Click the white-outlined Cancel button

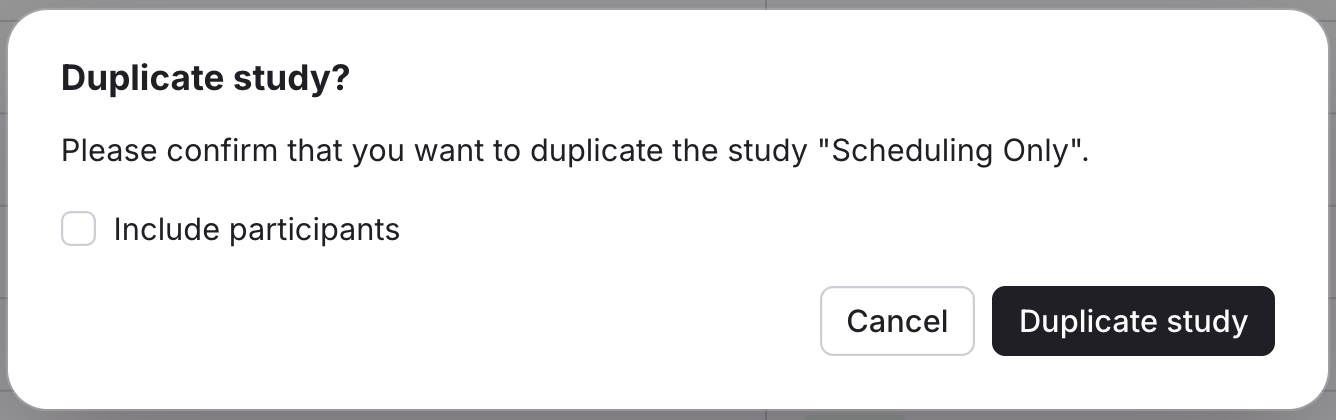[x=897, y=321]
